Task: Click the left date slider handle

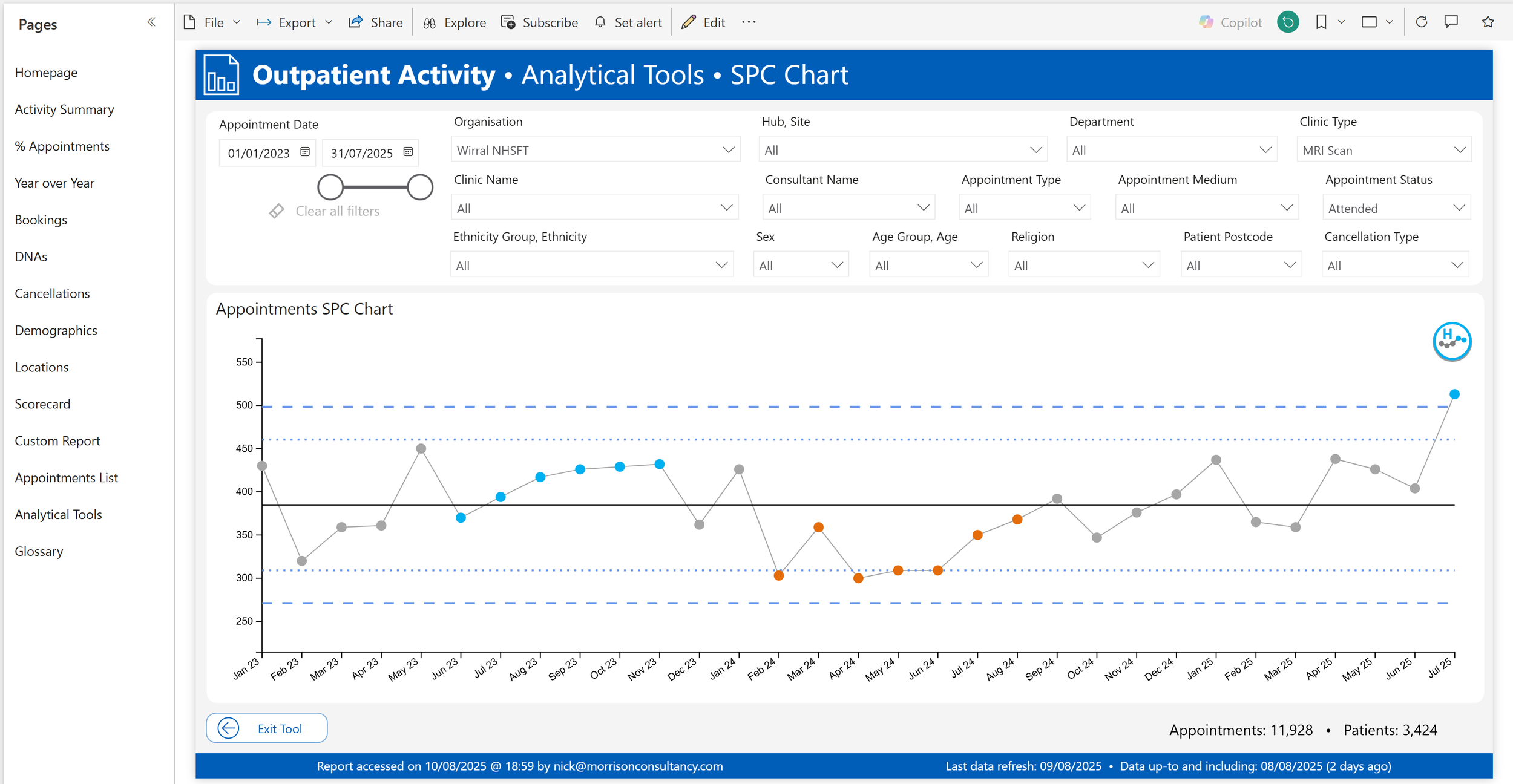Action: pos(330,188)
